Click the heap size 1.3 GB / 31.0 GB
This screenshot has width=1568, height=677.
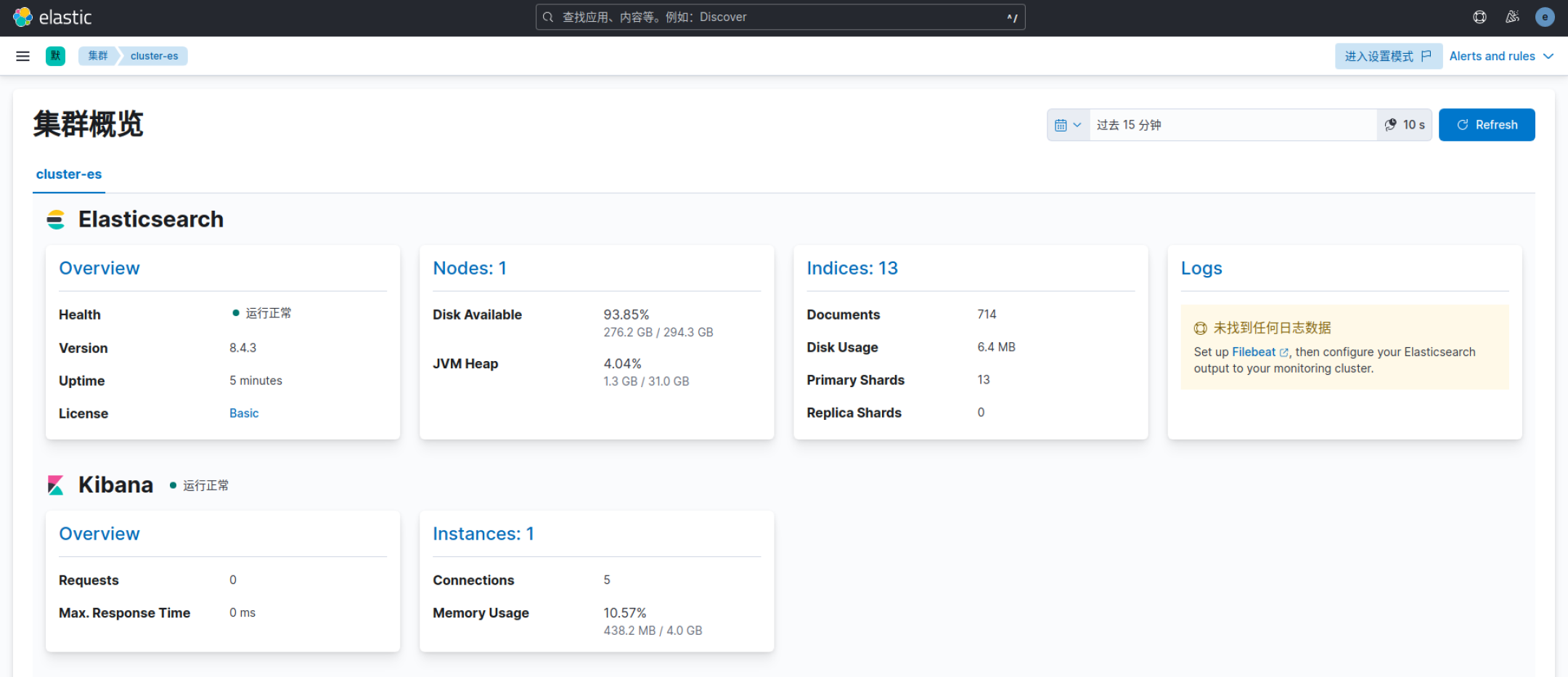click(x=647, y=381)
